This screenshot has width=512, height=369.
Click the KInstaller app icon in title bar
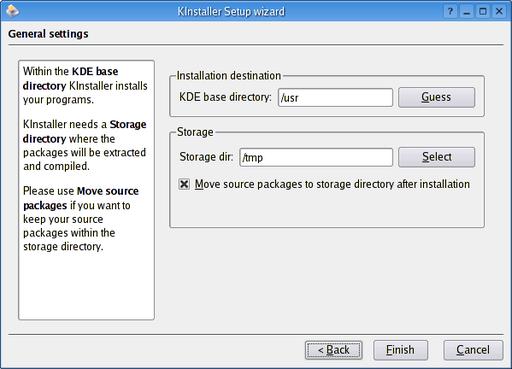[12, 11]
